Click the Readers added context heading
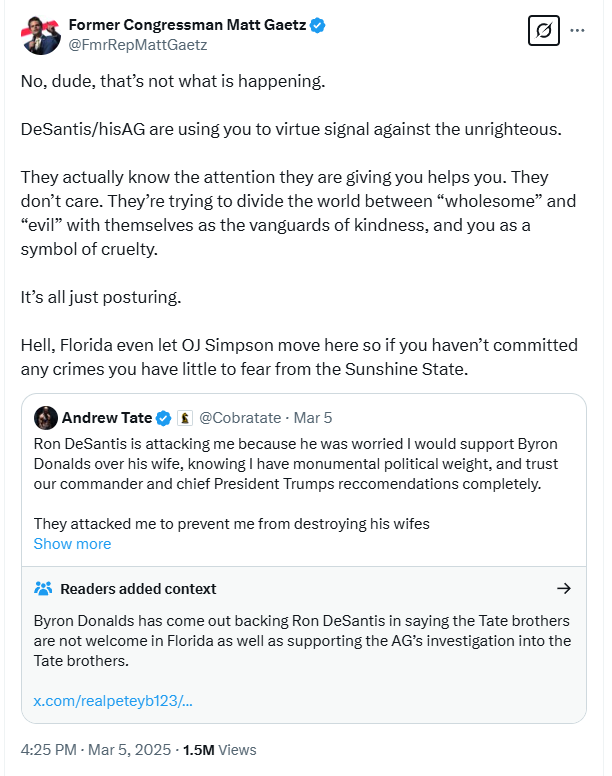This screenshot has width=612, height=776. coord(138,588)
